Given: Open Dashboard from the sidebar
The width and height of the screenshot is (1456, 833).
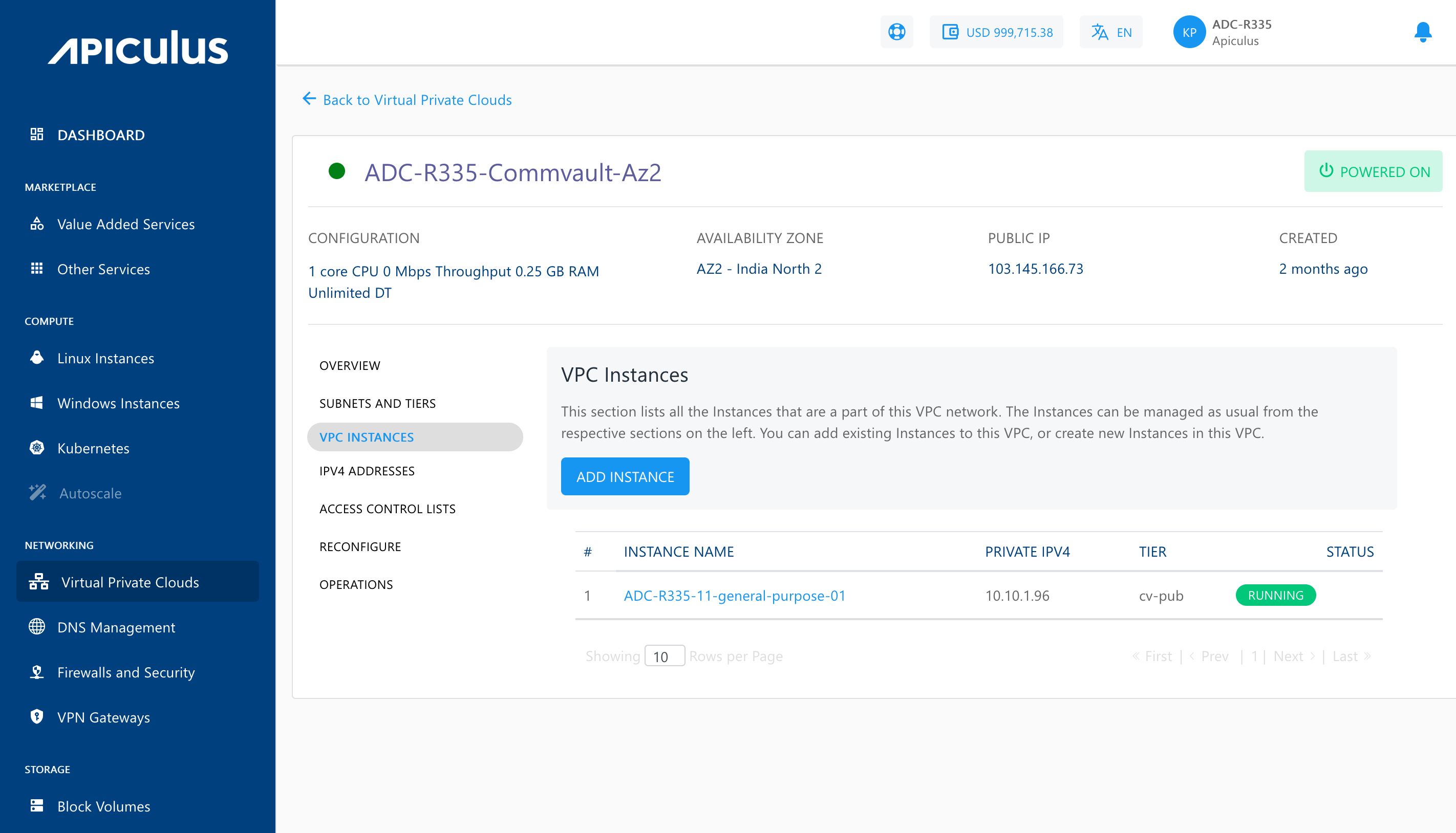Looking at the screenshot, I should (x=100, y=135).
